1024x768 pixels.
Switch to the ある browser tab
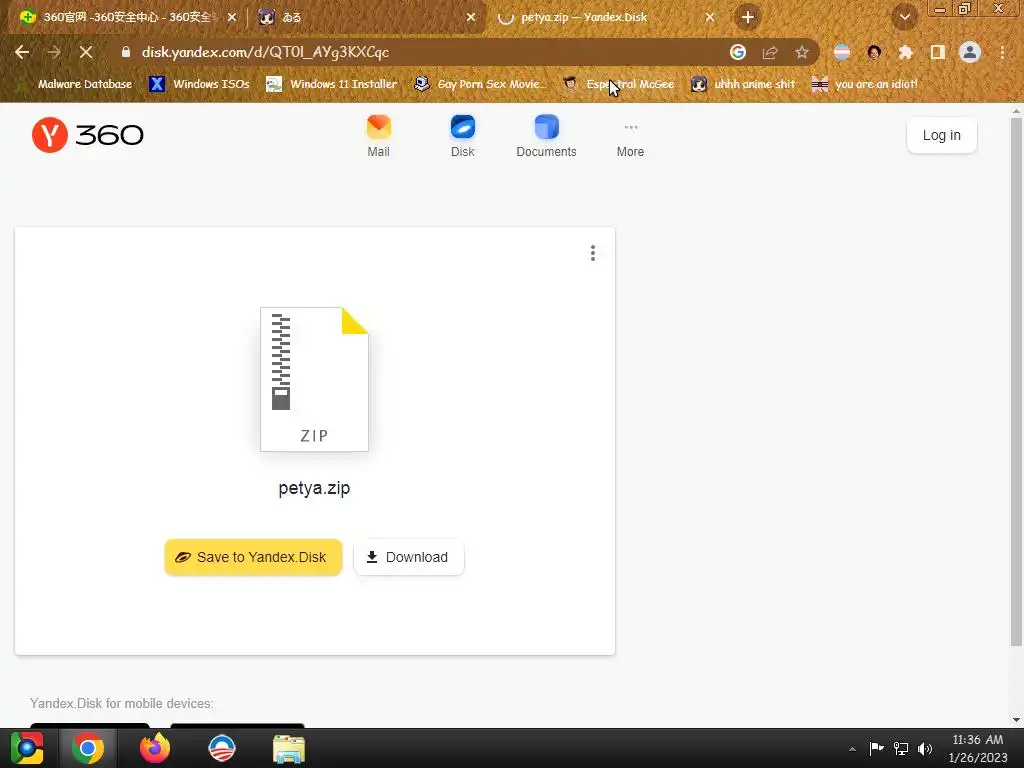[x=366, y=18]
